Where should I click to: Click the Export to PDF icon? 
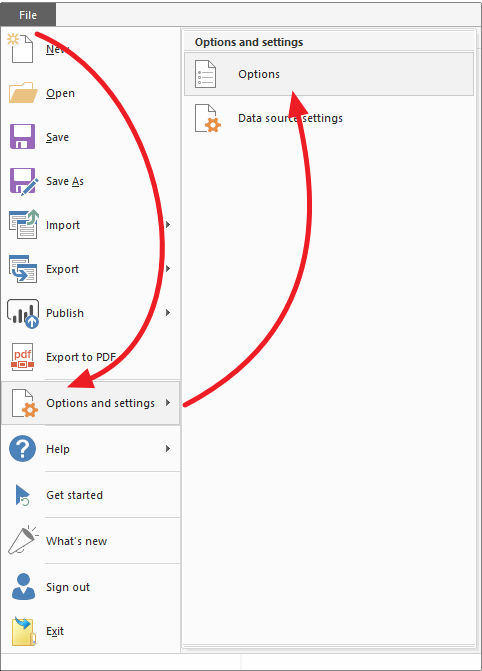(x=23, y=356)
